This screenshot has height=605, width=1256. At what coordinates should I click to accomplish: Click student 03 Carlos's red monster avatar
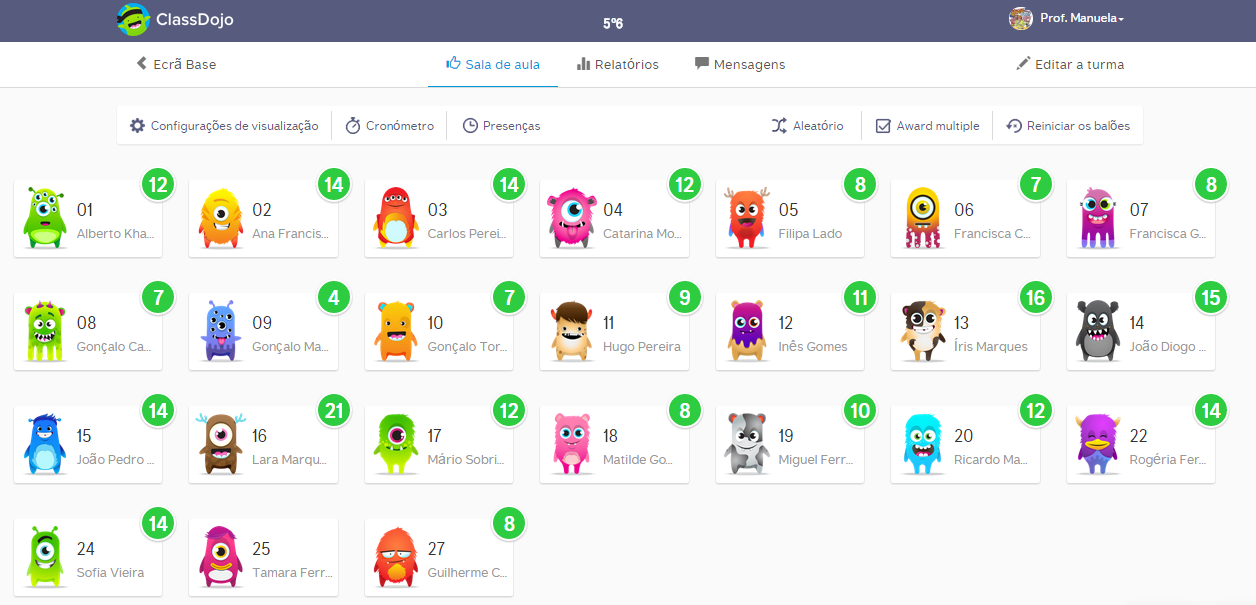pyautogui.click(x=395, y=218)
